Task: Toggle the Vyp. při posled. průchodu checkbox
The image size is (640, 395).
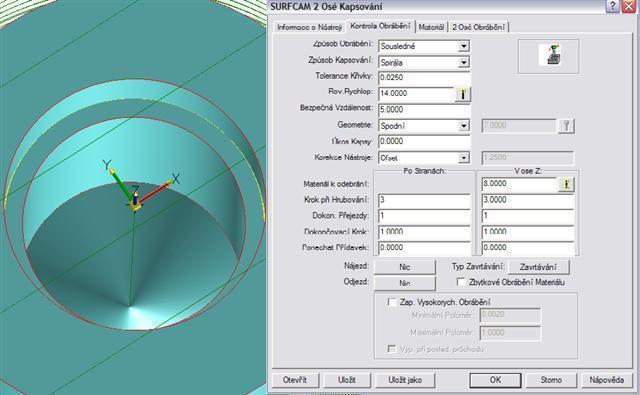Action: point(392,349)
